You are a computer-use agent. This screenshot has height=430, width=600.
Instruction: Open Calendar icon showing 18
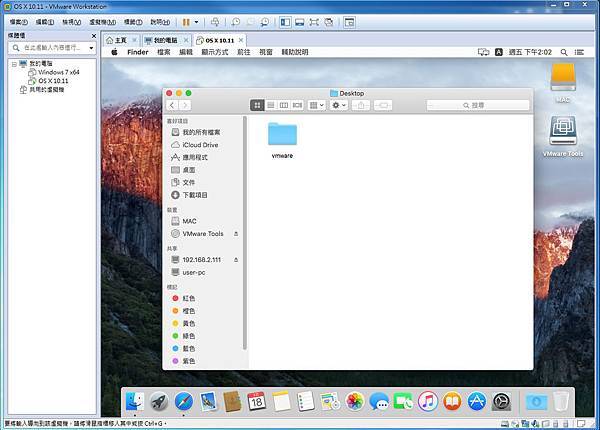coord(256,402)
